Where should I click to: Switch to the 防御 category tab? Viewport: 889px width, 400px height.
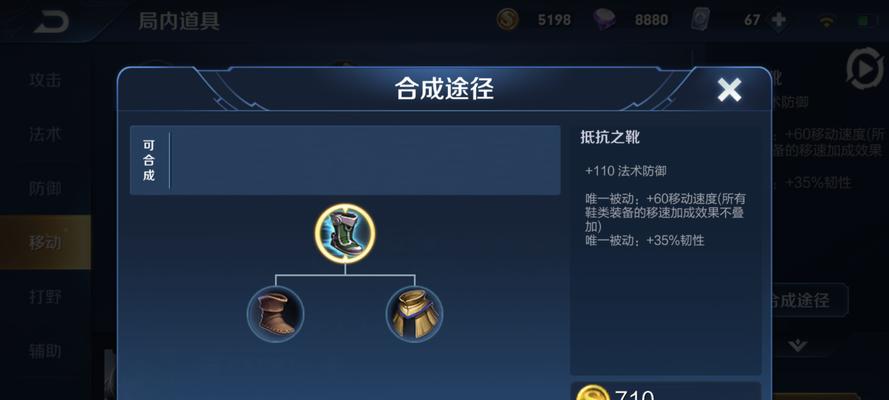coord(45,189)
